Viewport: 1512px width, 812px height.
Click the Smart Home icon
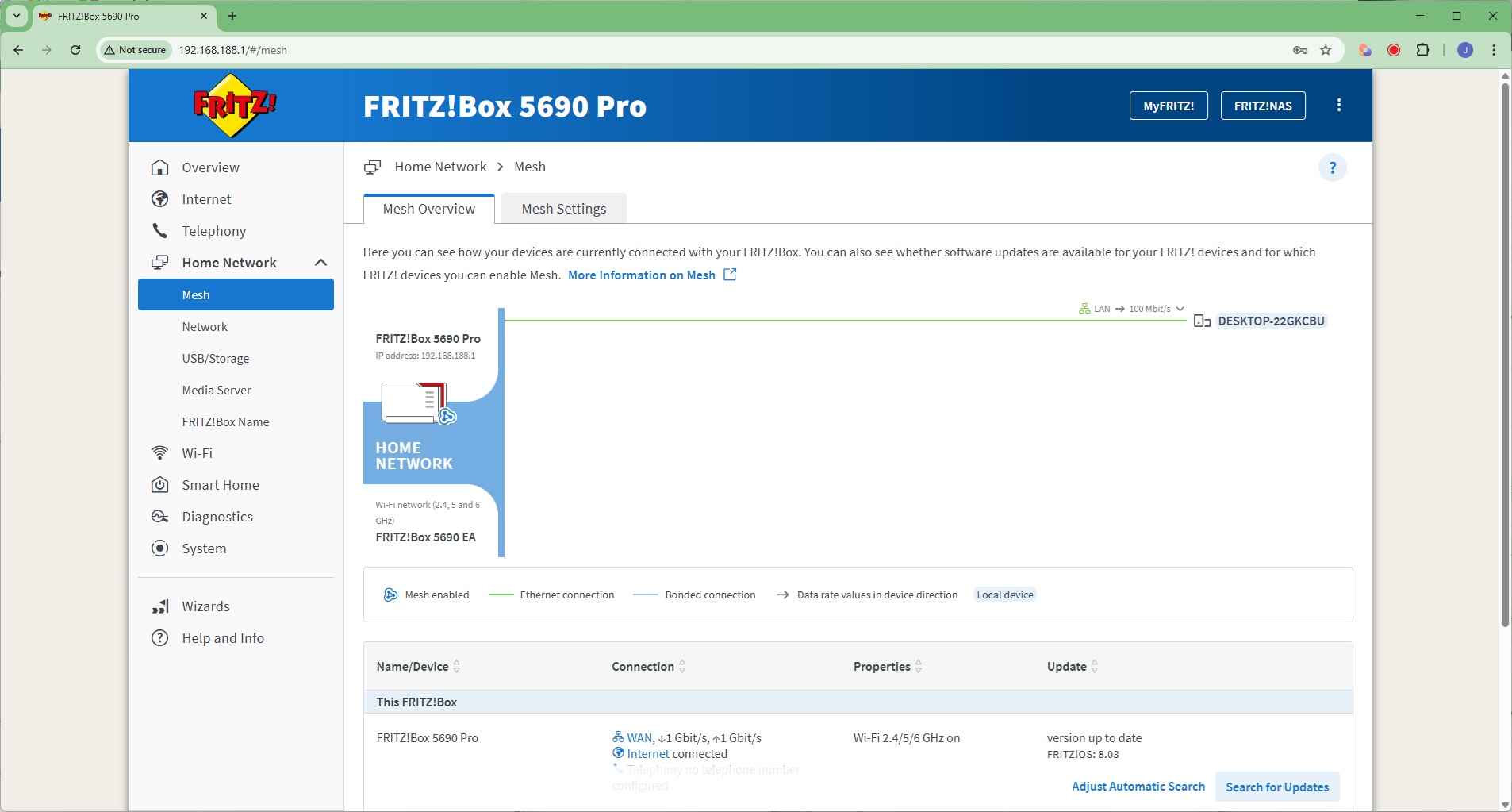[x=160, y=485]
